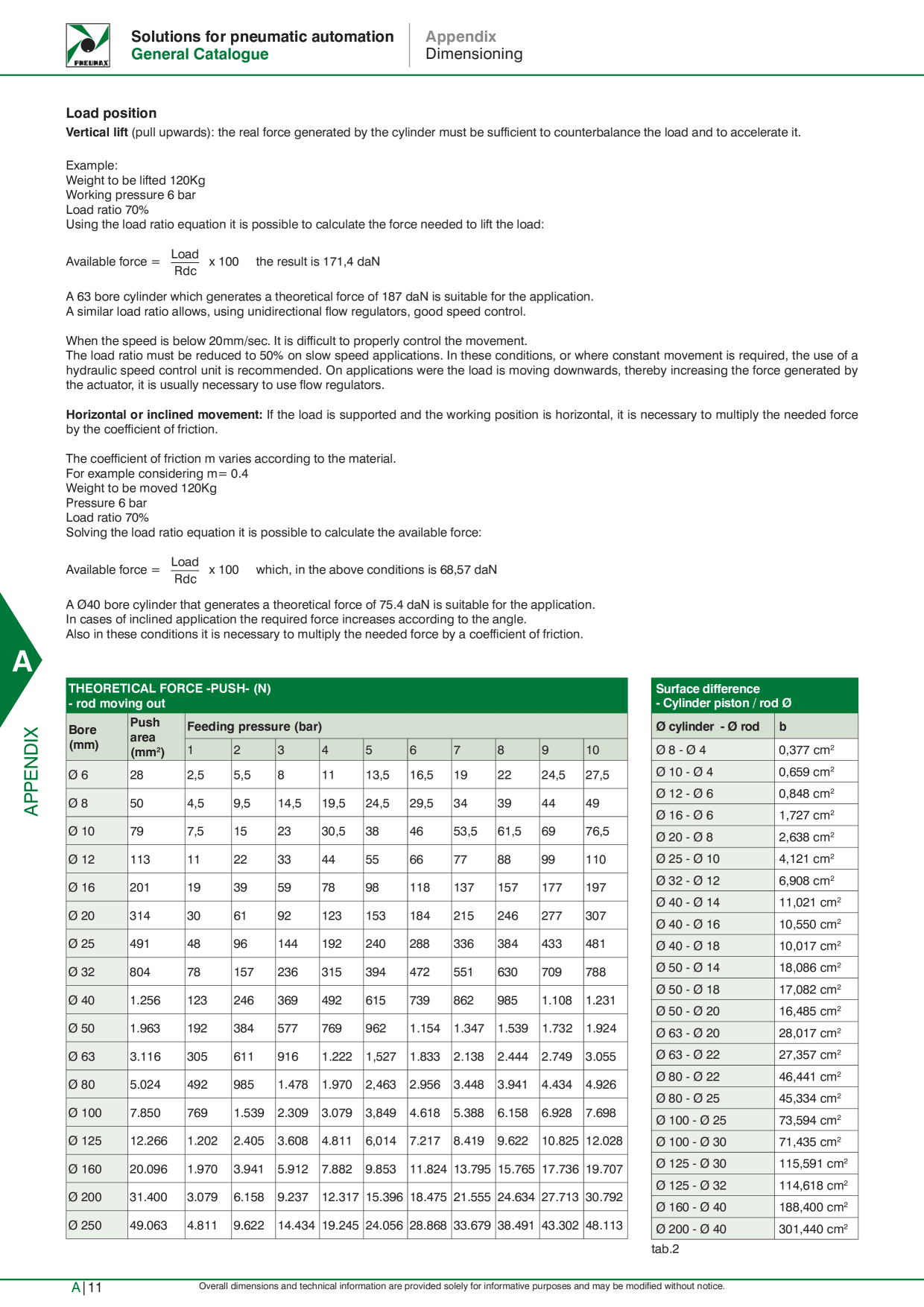Click 'the result is 171,4 daN' text
The image size is (924, 1307).
317,262
